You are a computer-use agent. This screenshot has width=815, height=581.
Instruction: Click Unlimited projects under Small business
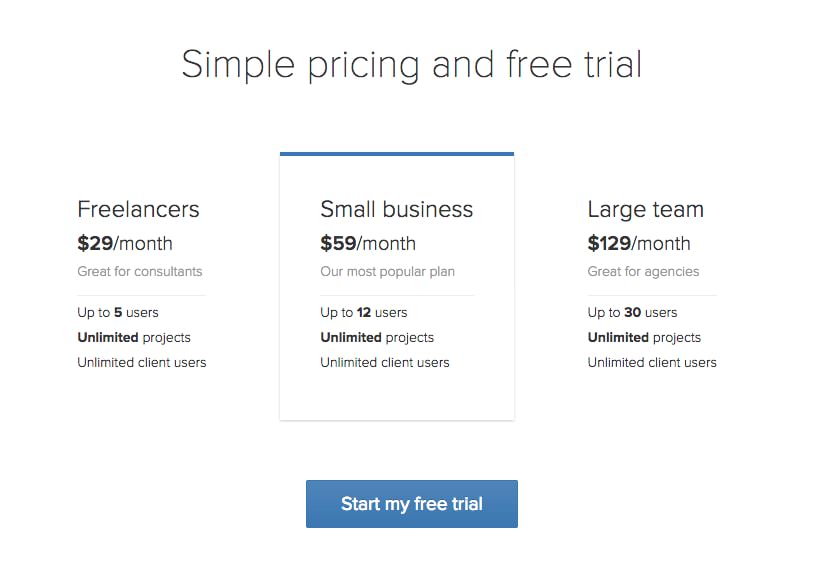(377, 337)
